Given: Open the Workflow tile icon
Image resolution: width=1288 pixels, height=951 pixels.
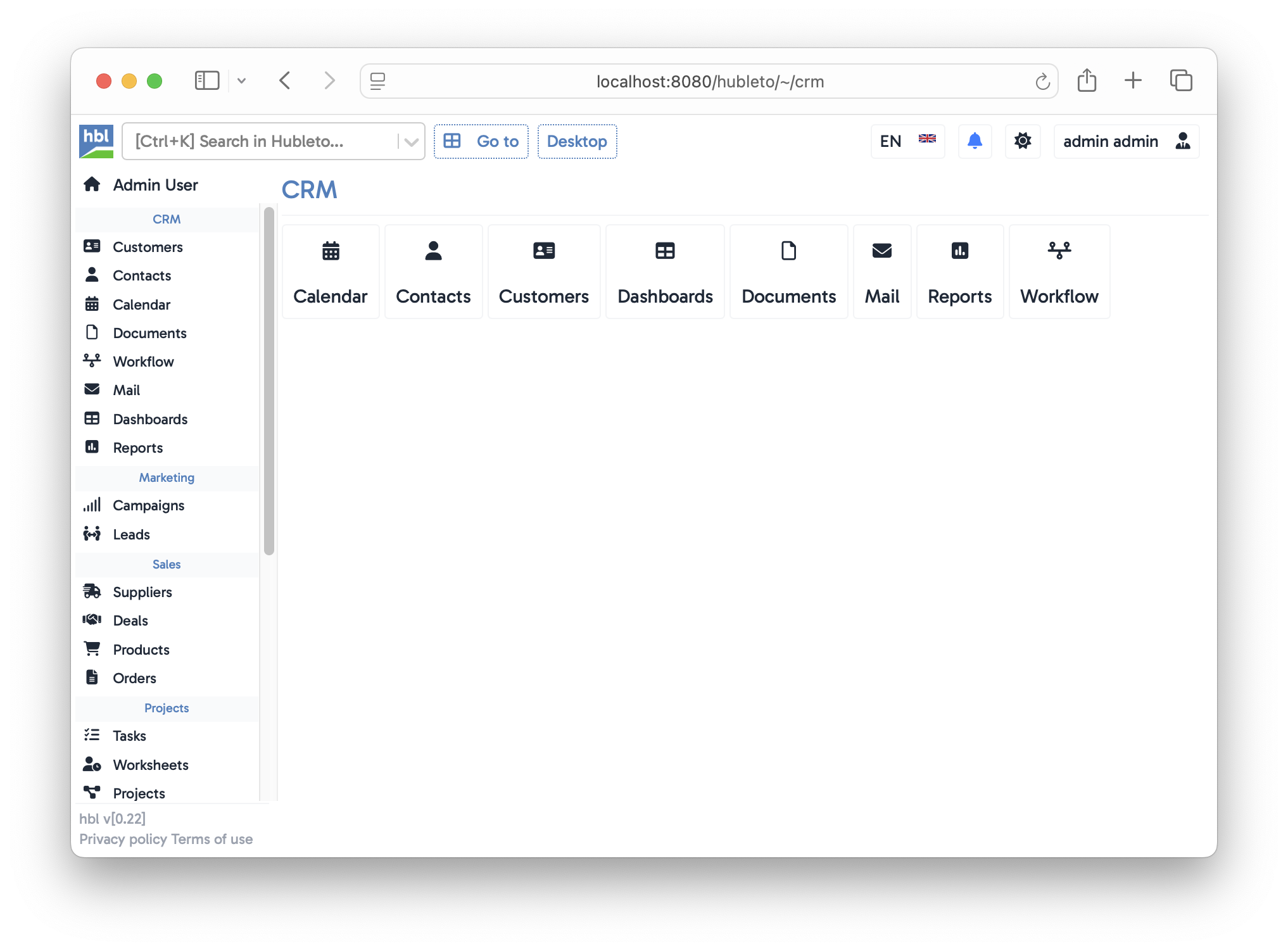Looking at the screenshot, I should click(x=1059, y=251).
